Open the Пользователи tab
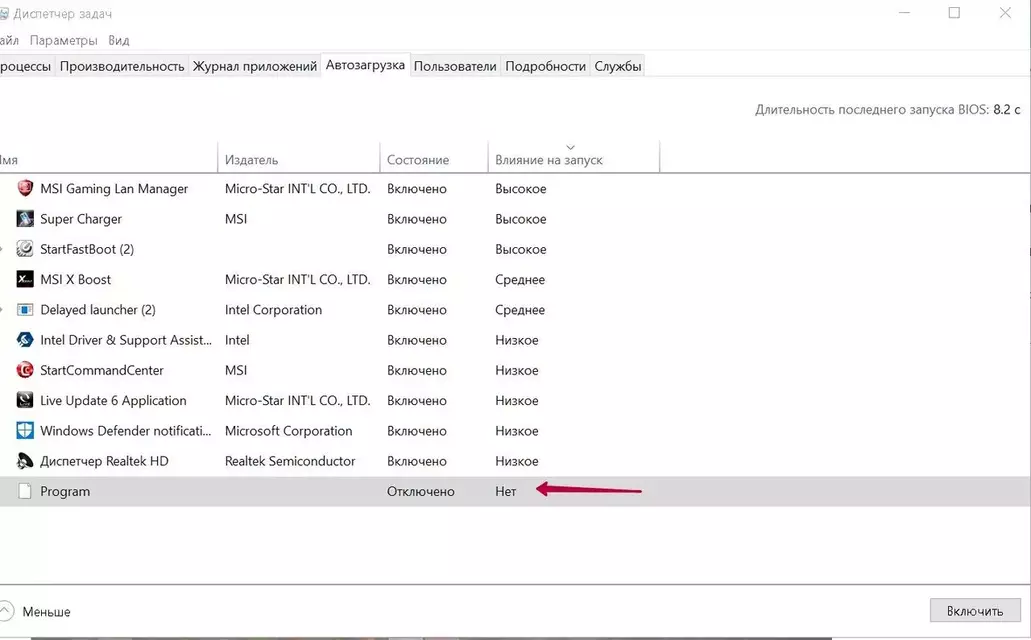This screenshot has width=1031, height=640. [x=455, y=66]
